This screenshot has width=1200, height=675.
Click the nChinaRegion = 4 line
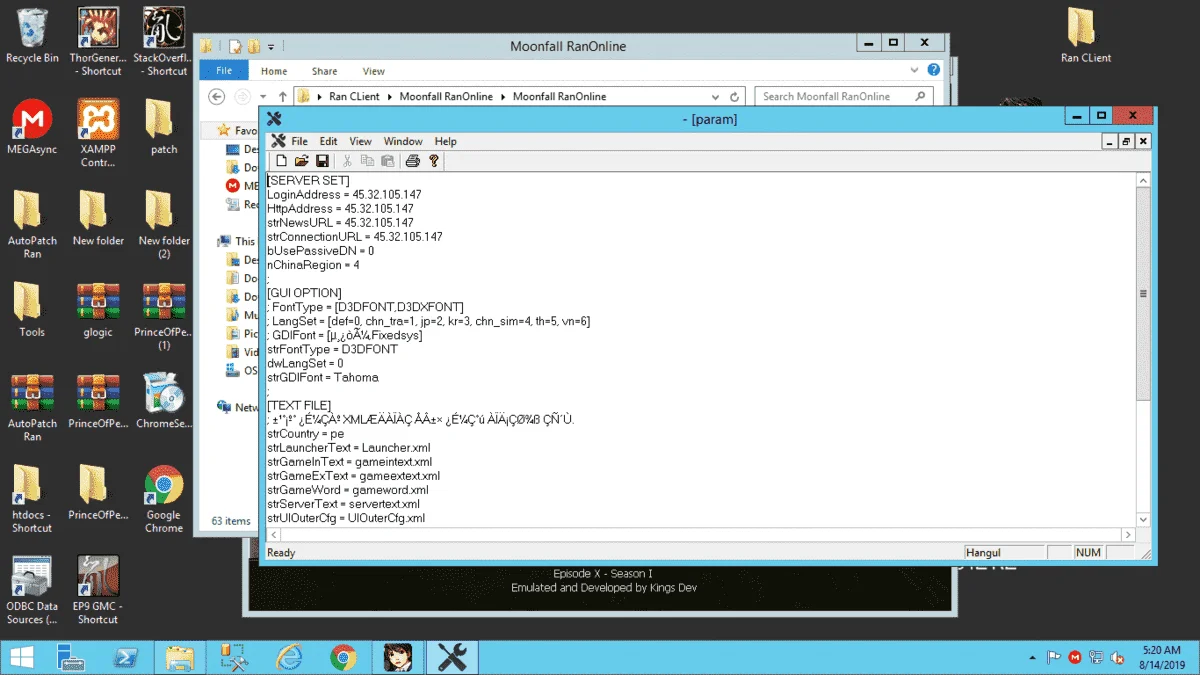[x=313, y=265]
